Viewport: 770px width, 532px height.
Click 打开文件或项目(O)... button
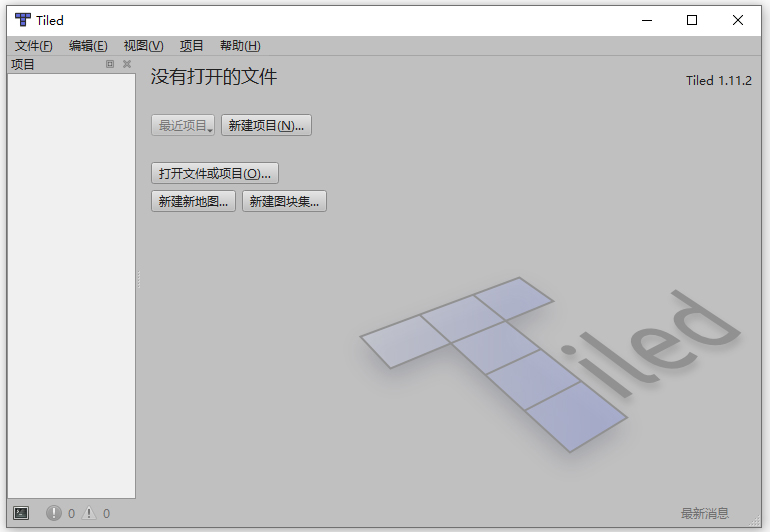215,173
